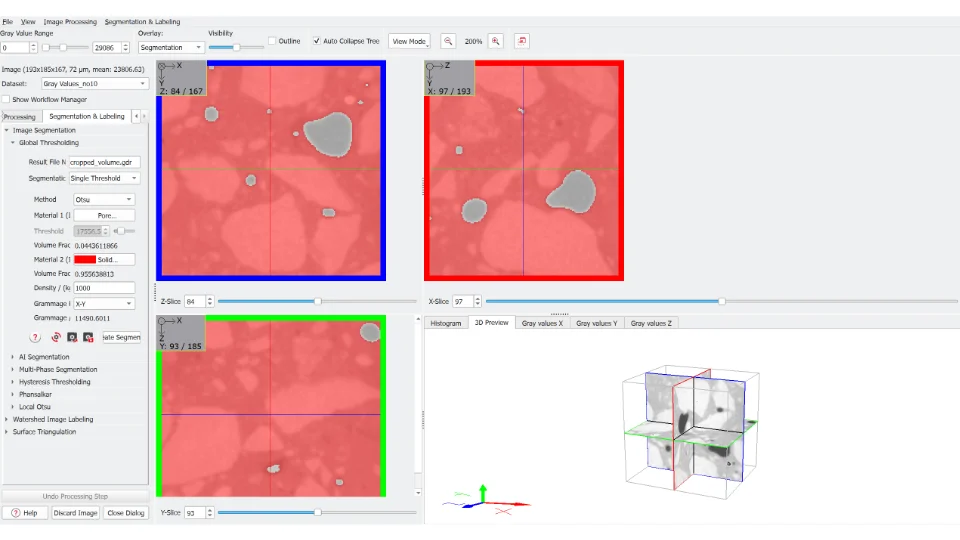Expand Watershed Image Labeling node
Viewport: 960px width, 540px height.
[7, 419]
